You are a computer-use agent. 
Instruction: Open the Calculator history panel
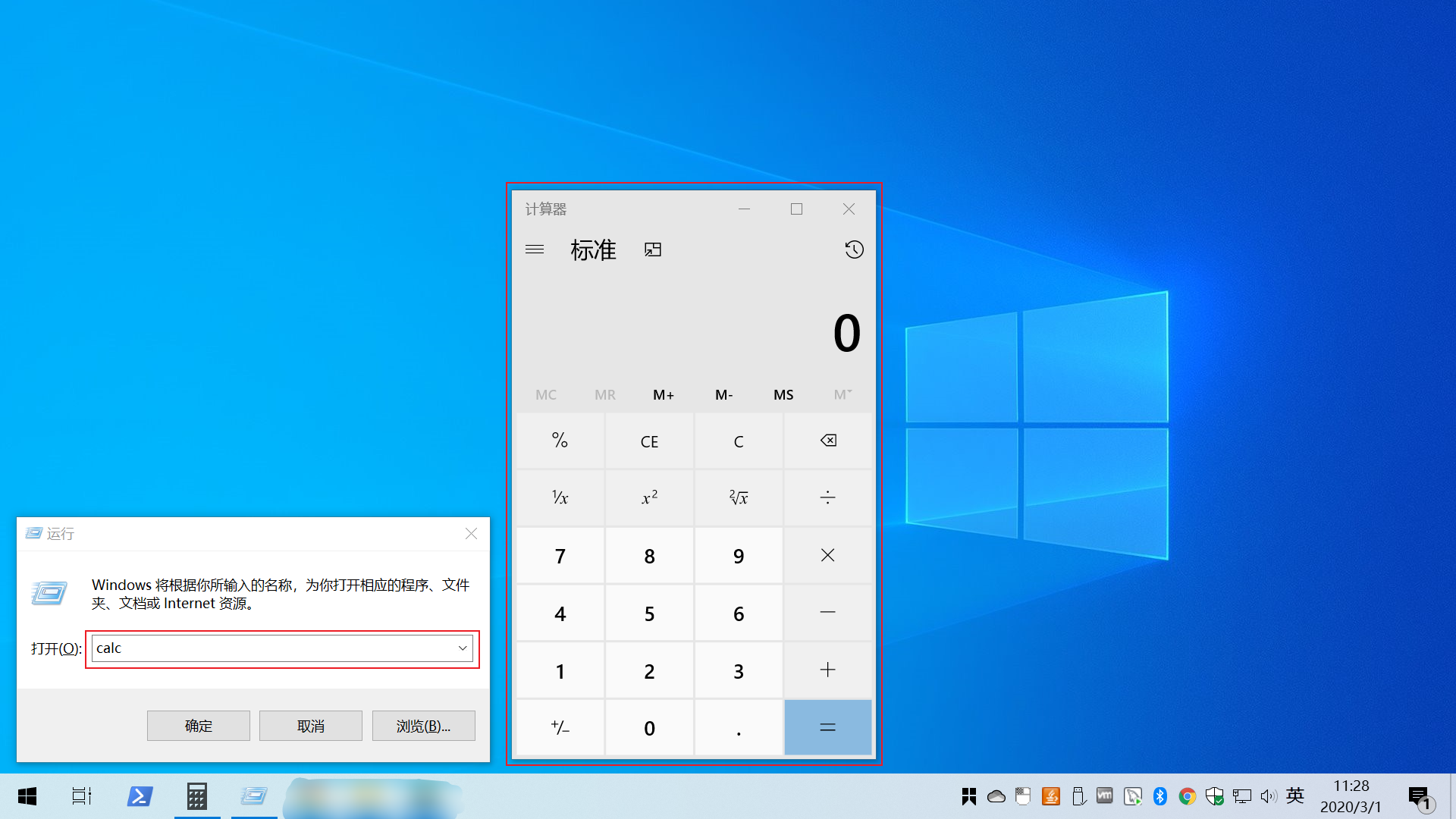click(854, 249)
